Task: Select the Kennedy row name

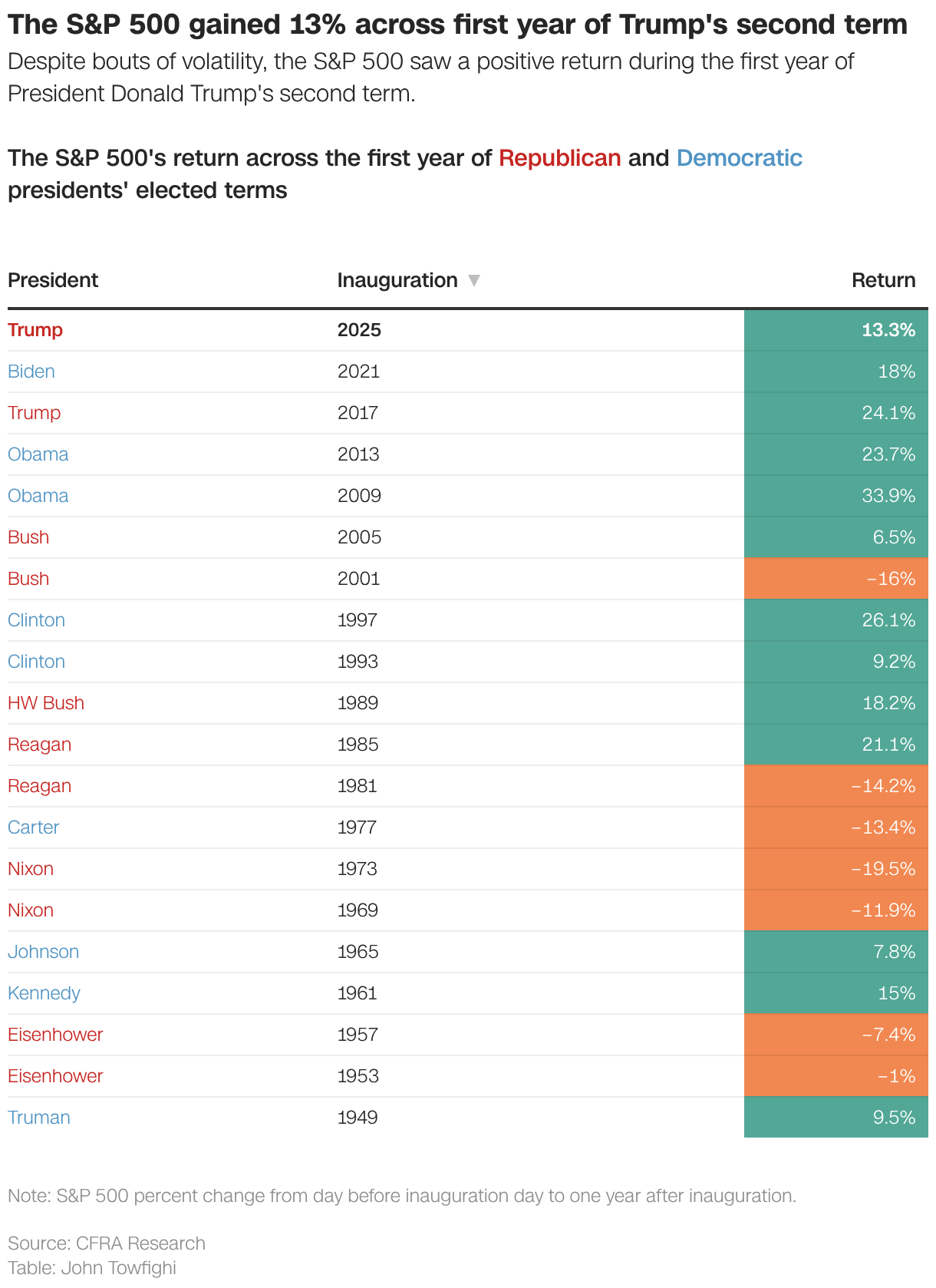Action: coord(44,993)
